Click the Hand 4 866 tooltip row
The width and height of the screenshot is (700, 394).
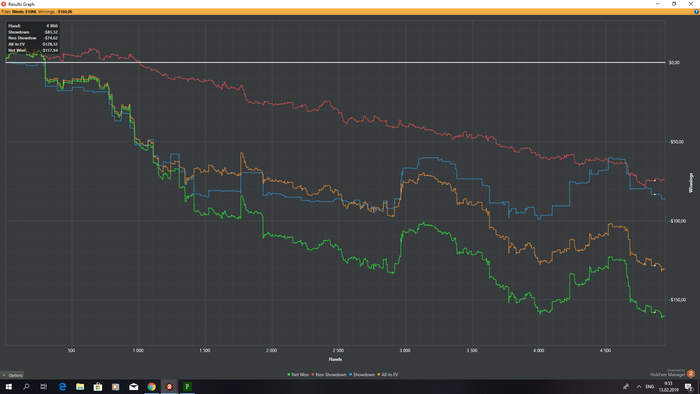33,26
